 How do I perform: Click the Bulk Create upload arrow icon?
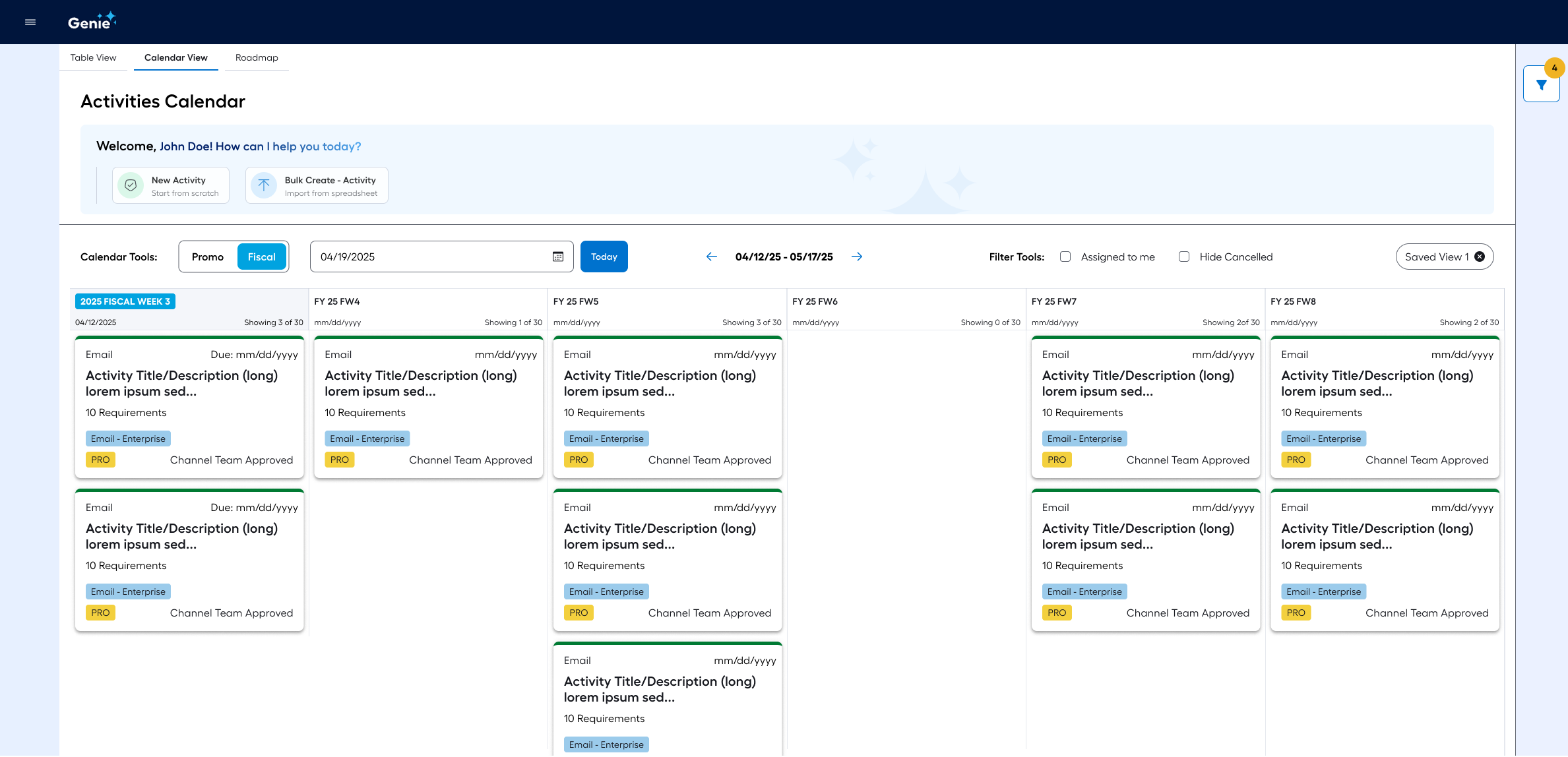[x=264, y=185]
